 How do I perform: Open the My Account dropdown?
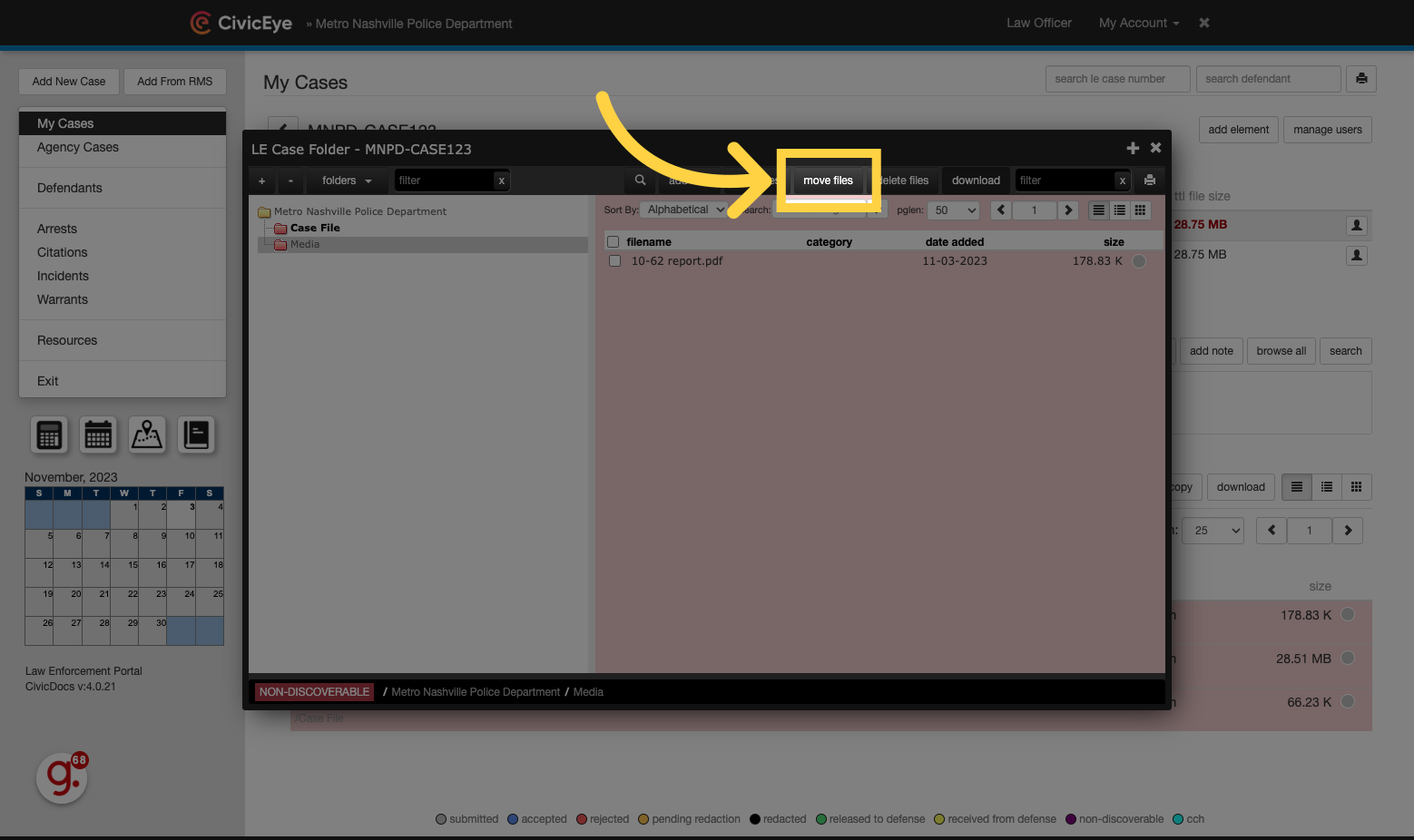[x=1139, y=23]
